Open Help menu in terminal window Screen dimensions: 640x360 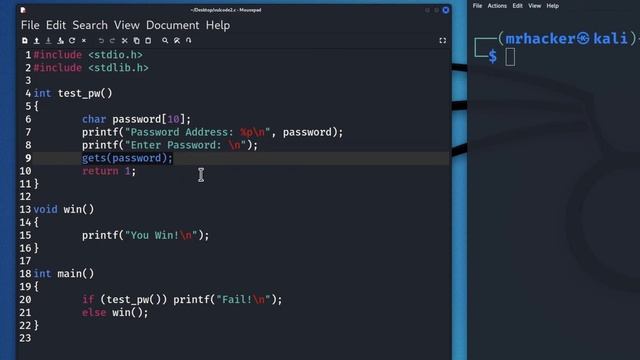tap(553, 6)
